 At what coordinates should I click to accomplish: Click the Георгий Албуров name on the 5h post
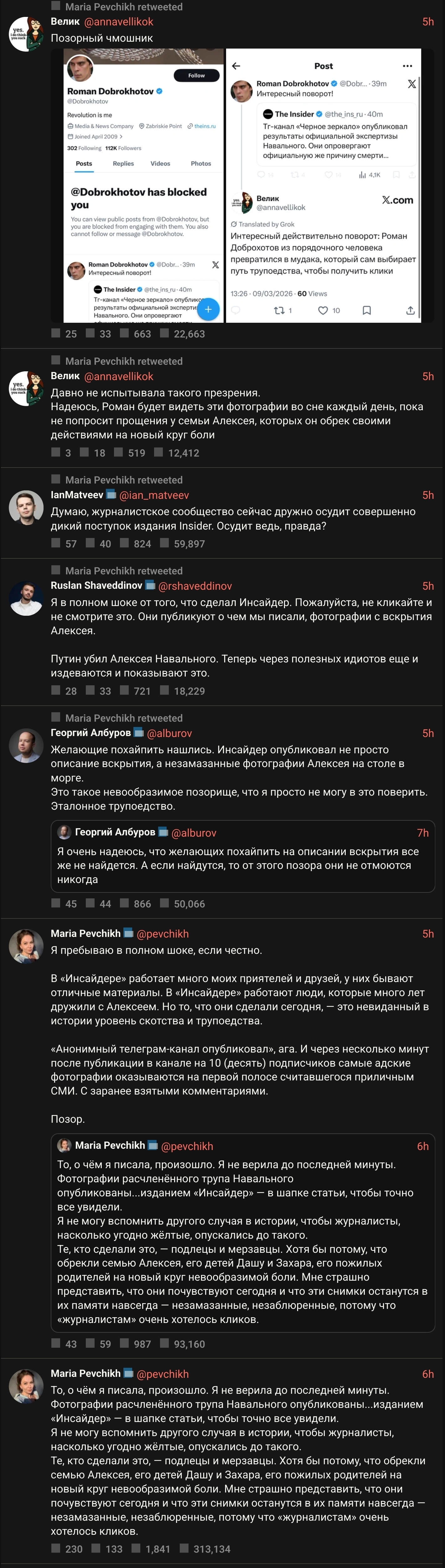point(91,733)
